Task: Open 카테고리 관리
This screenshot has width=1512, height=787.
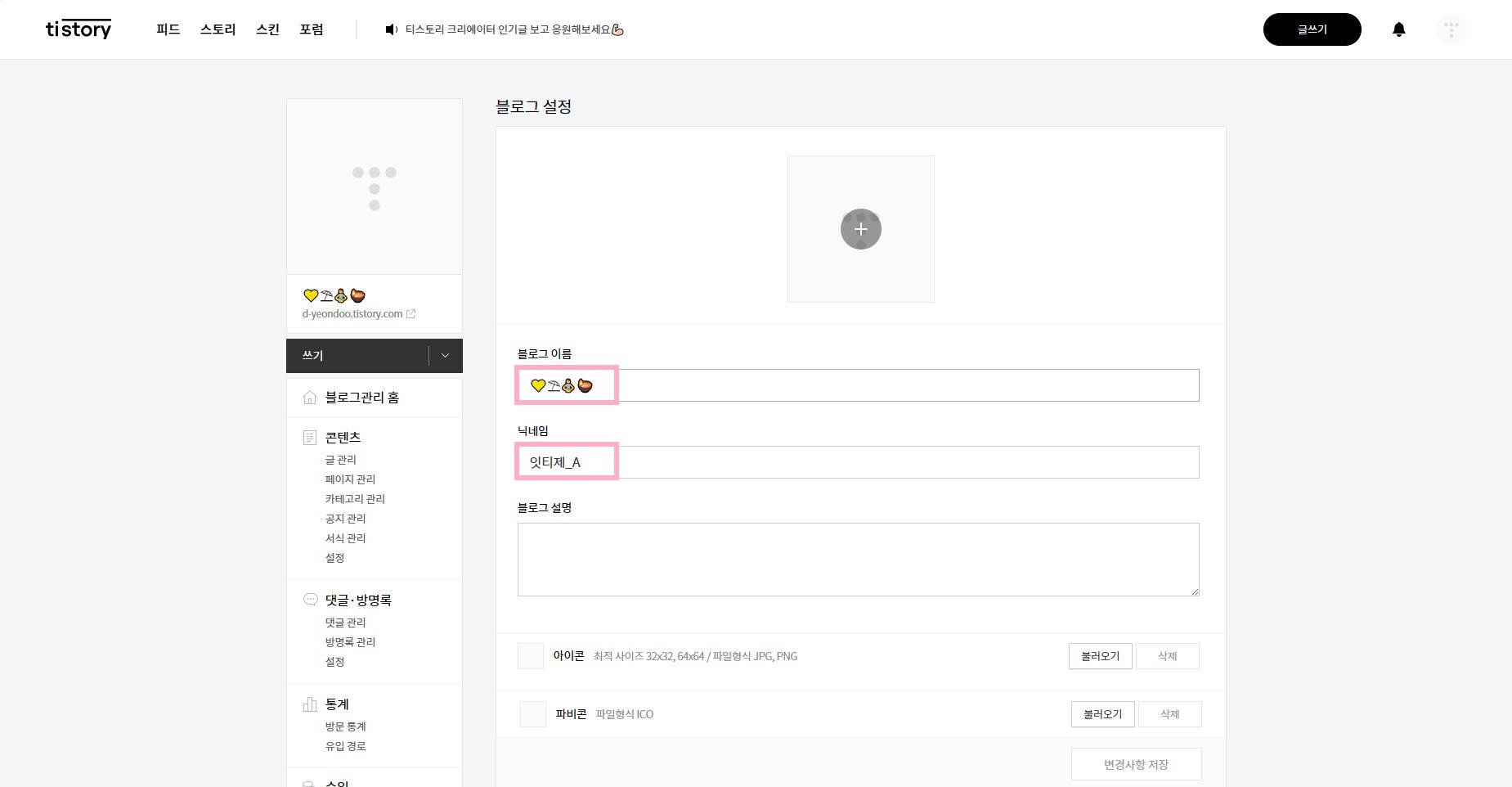Action: (355, 499)
